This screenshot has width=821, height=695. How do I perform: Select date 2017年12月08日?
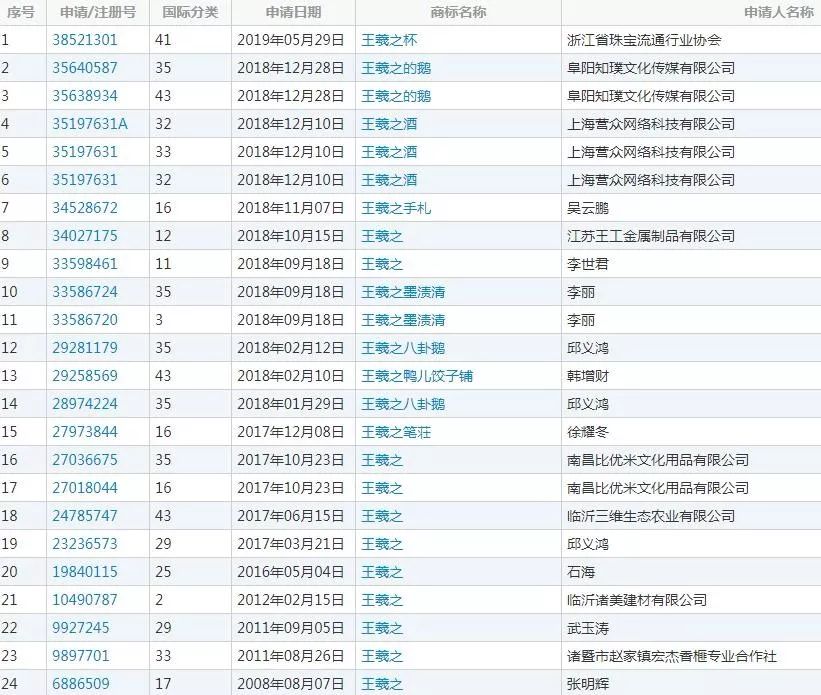coord(291,433)
